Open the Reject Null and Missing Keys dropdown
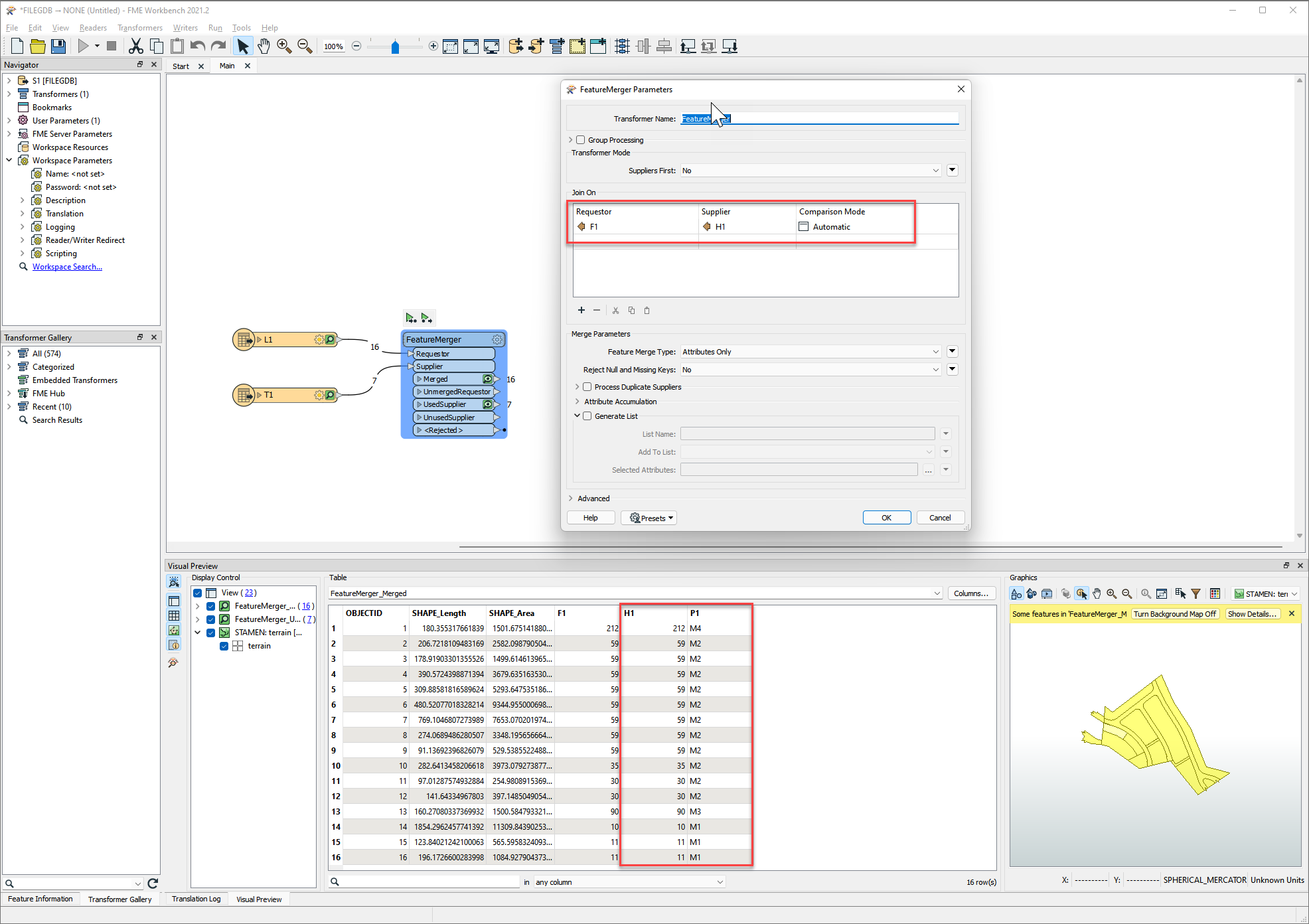The image size is (1309, 924). click(810, 370)
